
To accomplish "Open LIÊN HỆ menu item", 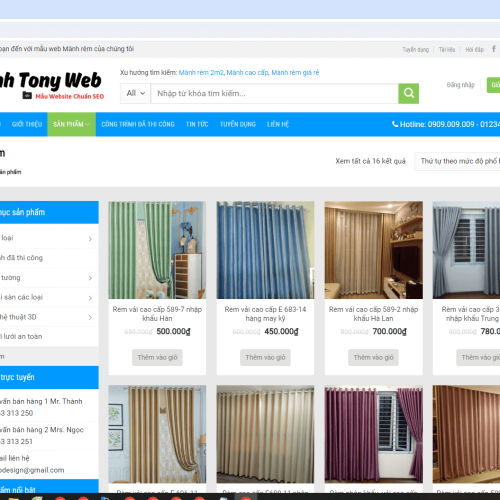I will (278, 124).
